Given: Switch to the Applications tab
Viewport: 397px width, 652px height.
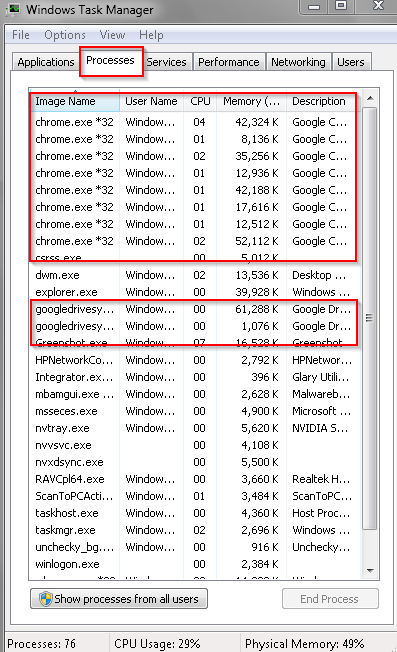Looking at the screenshot, I should (x=46, y=62).
